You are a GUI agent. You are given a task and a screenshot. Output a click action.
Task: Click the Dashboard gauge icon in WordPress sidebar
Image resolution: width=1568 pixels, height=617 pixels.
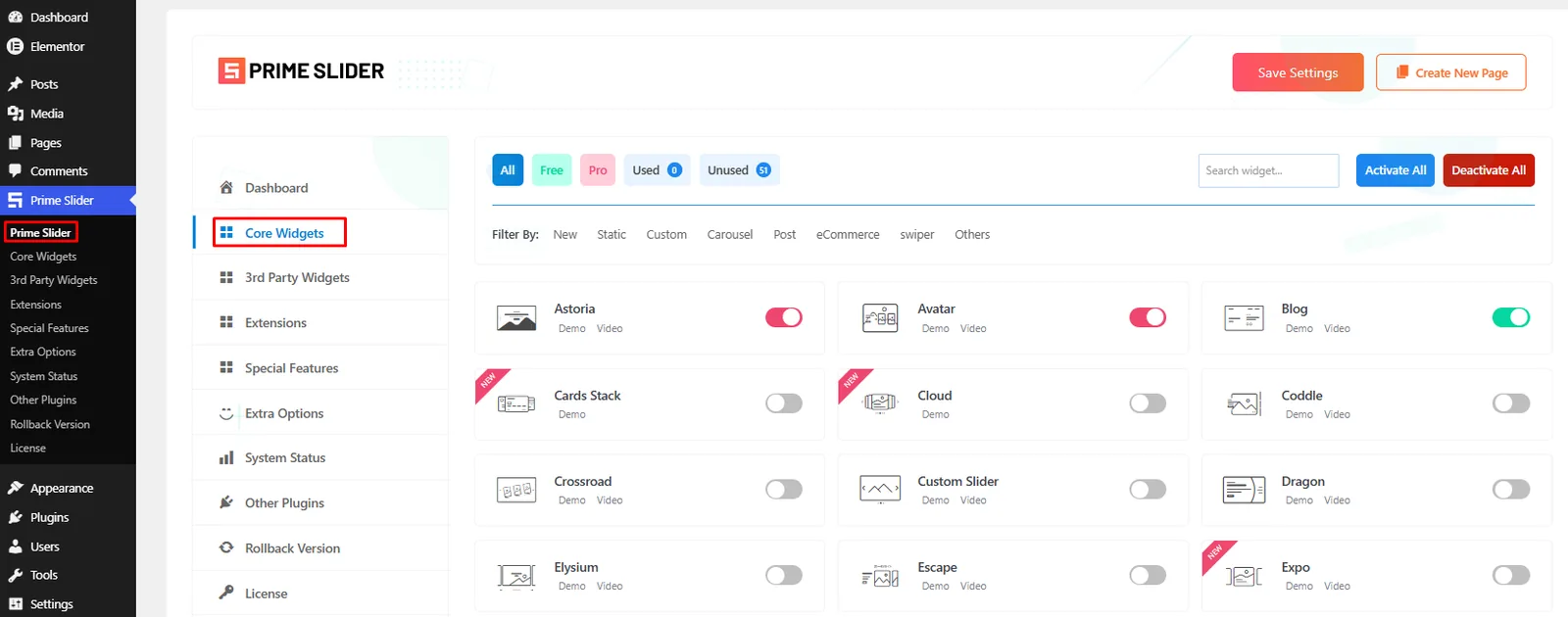(15, 17)
